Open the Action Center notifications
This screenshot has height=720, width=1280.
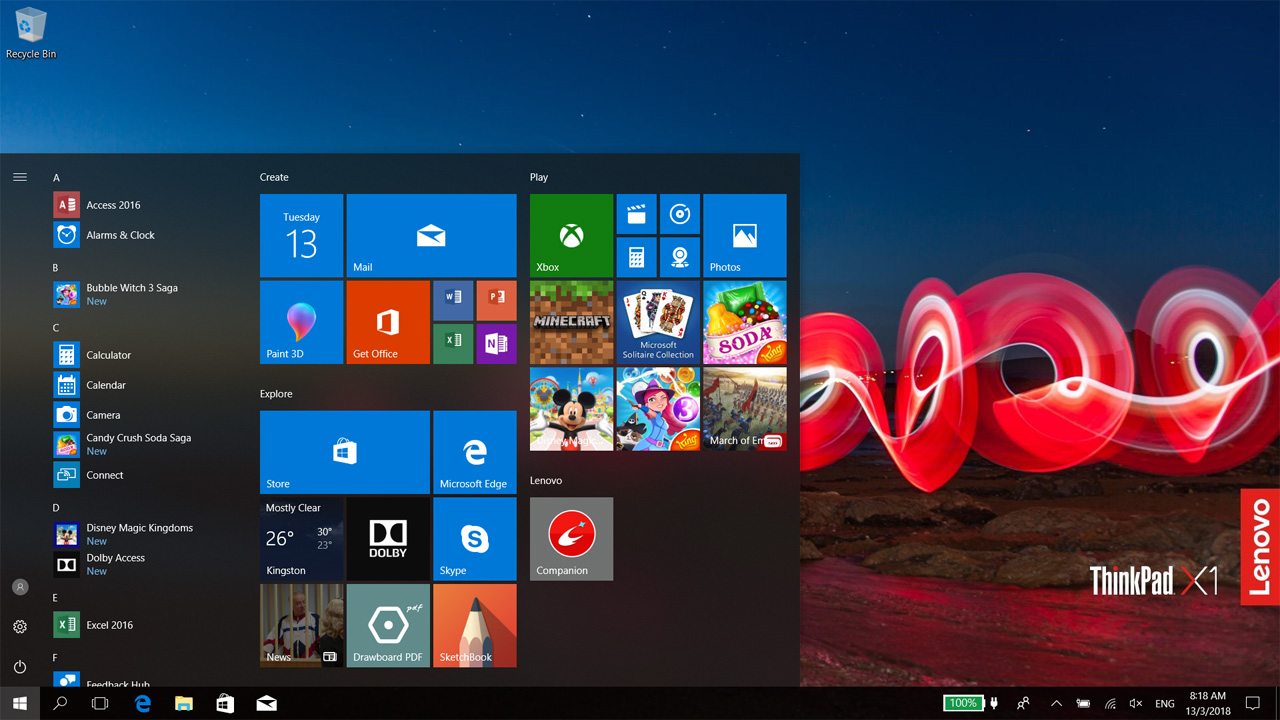click(1252, 704)
